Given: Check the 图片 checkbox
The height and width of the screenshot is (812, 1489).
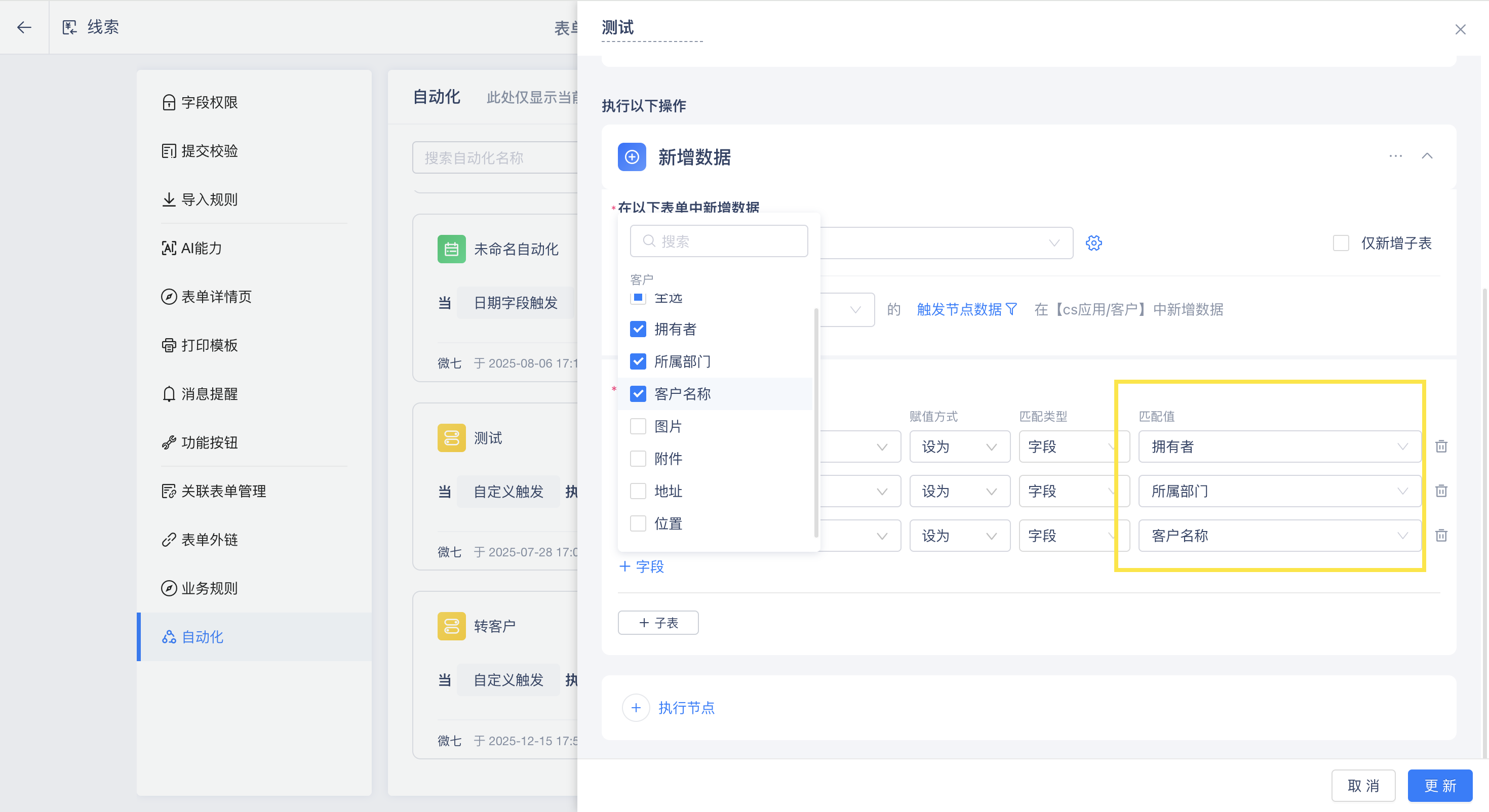Looking at the screenshot, I should pos(638,426).
